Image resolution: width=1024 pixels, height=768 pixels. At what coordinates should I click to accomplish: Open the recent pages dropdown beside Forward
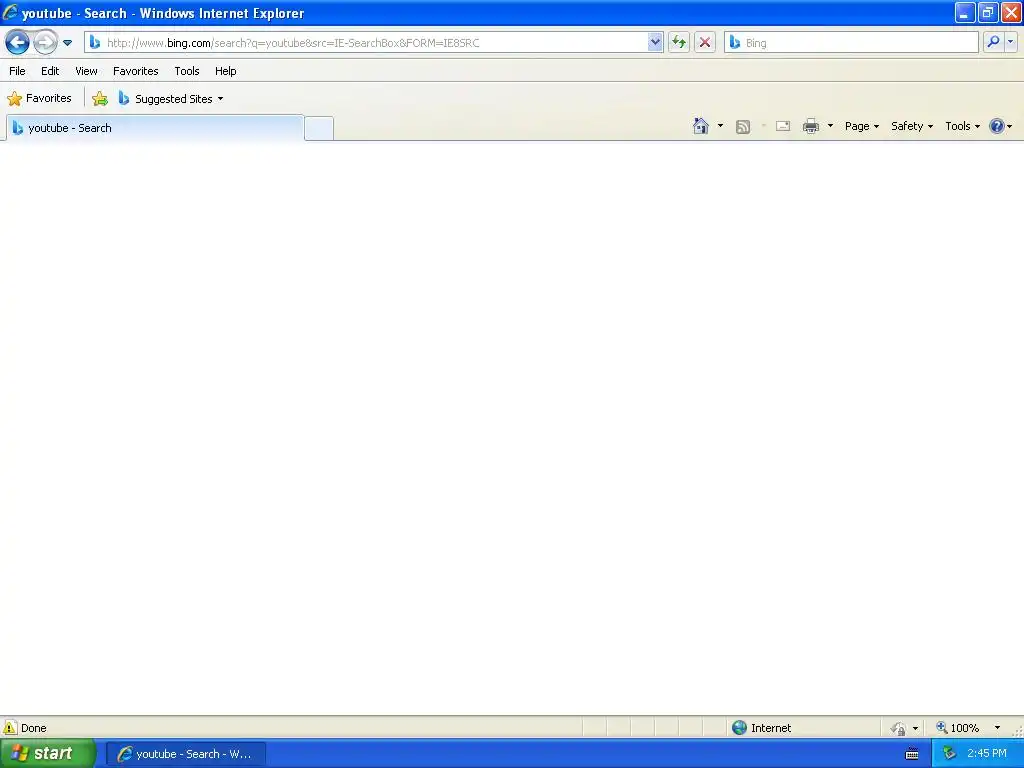tap(67, 43)
